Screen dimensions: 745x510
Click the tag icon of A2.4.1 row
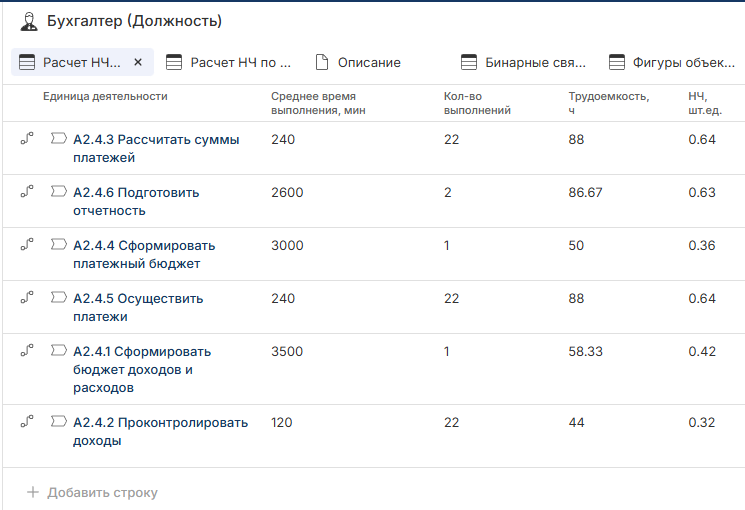tap(58, 351)
